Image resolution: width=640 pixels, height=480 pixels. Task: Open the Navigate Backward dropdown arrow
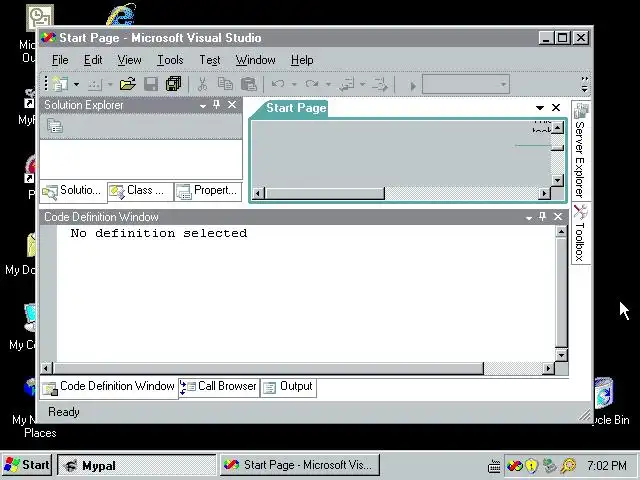click(362, 84)
